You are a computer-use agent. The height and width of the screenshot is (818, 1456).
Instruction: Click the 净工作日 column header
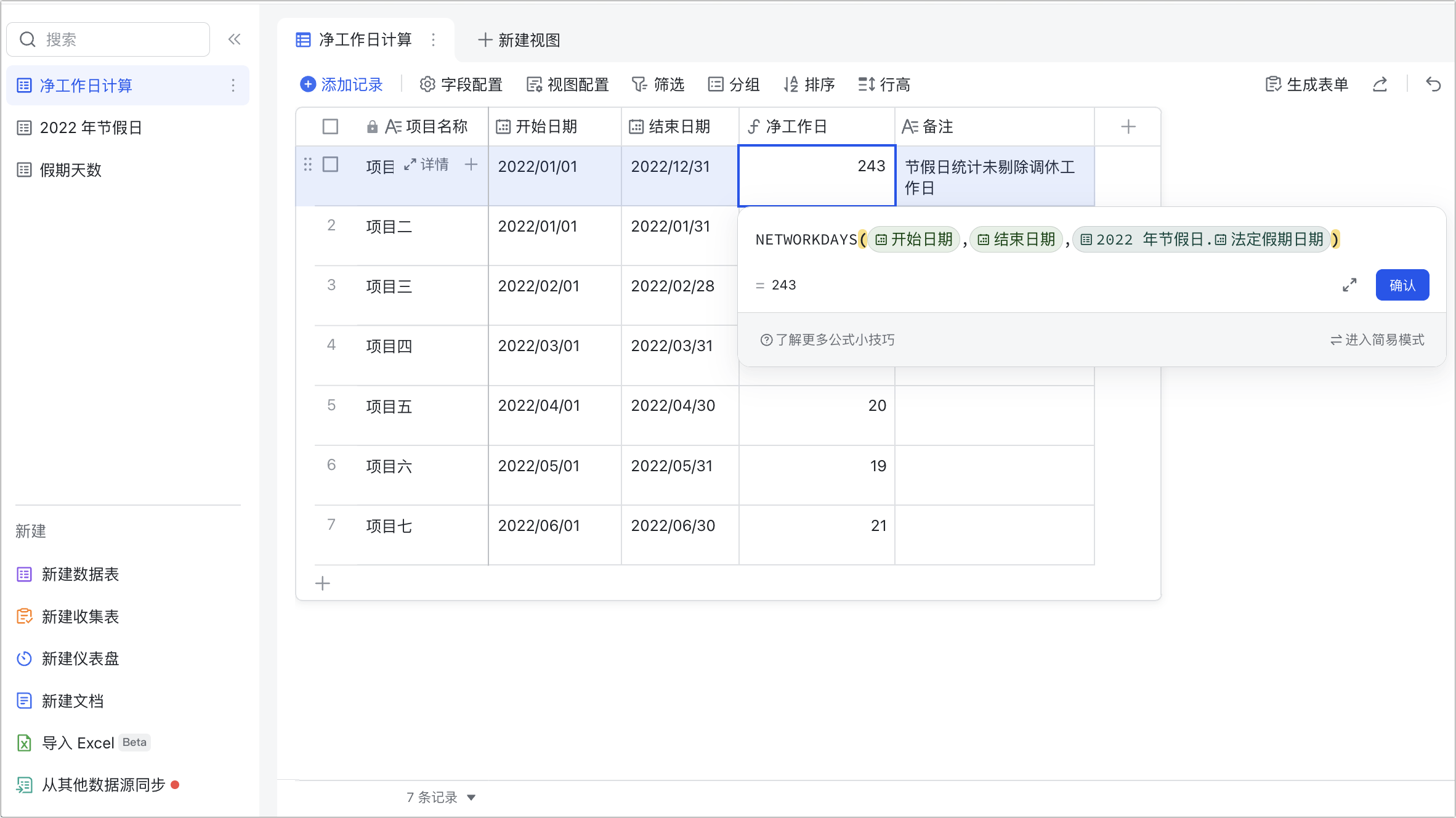click(x=817, y=127)
